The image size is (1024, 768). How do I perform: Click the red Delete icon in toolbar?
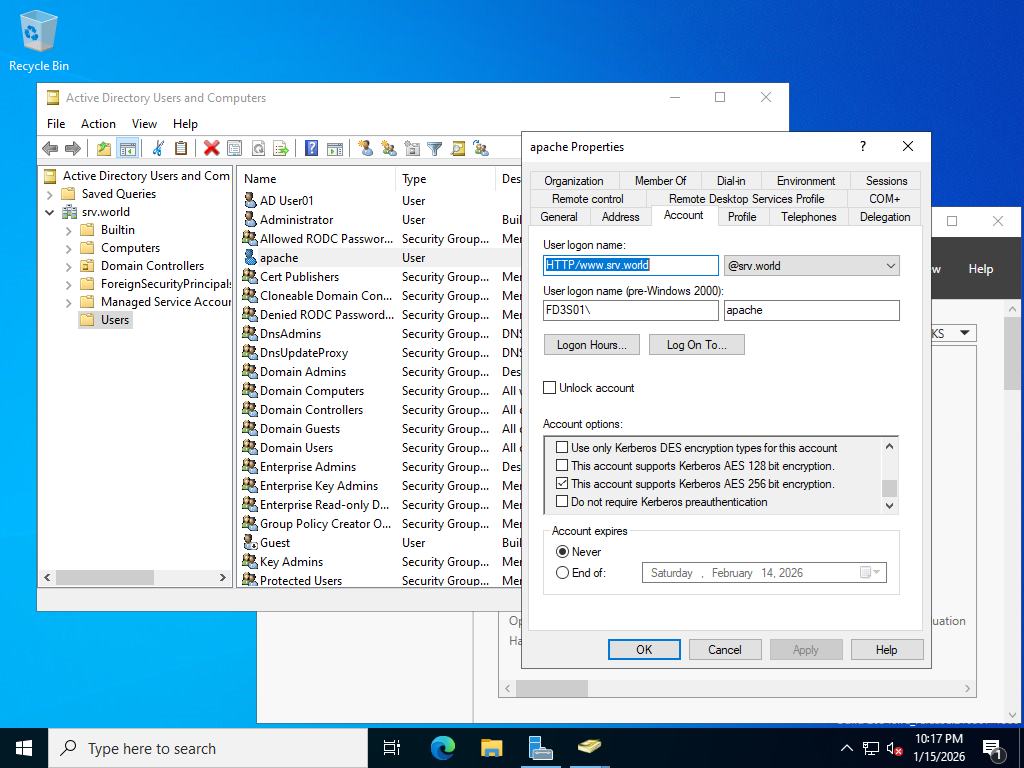click(x=211, y=148)
